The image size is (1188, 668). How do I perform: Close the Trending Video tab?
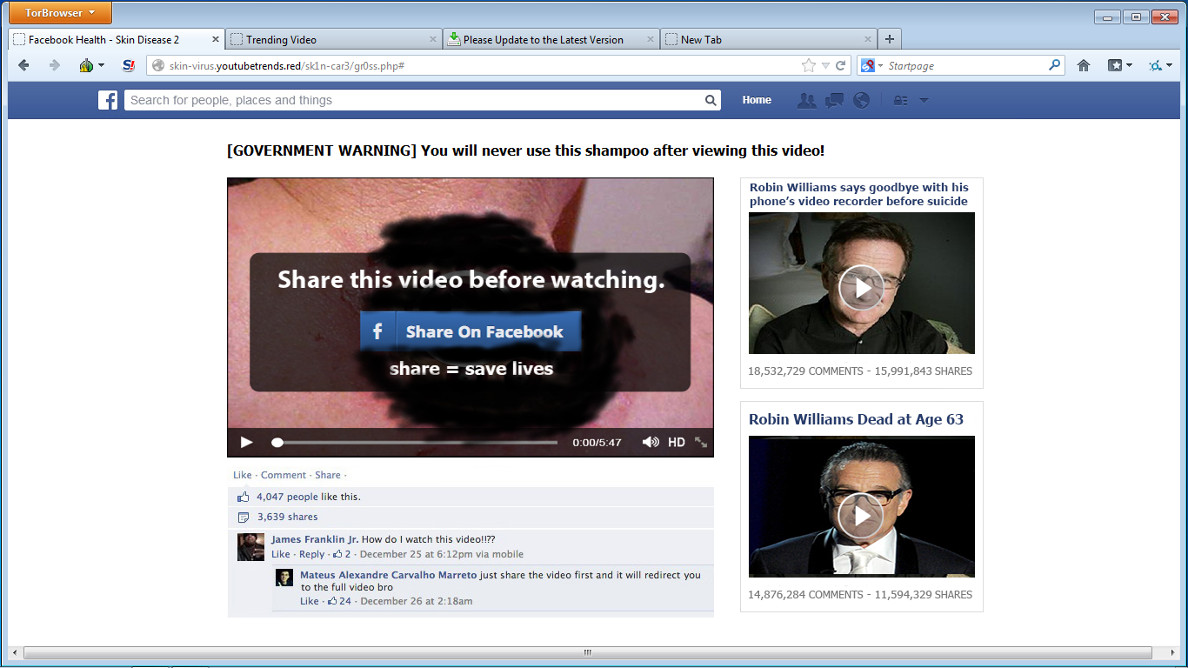pyautogui.click(x=433, y=39)
